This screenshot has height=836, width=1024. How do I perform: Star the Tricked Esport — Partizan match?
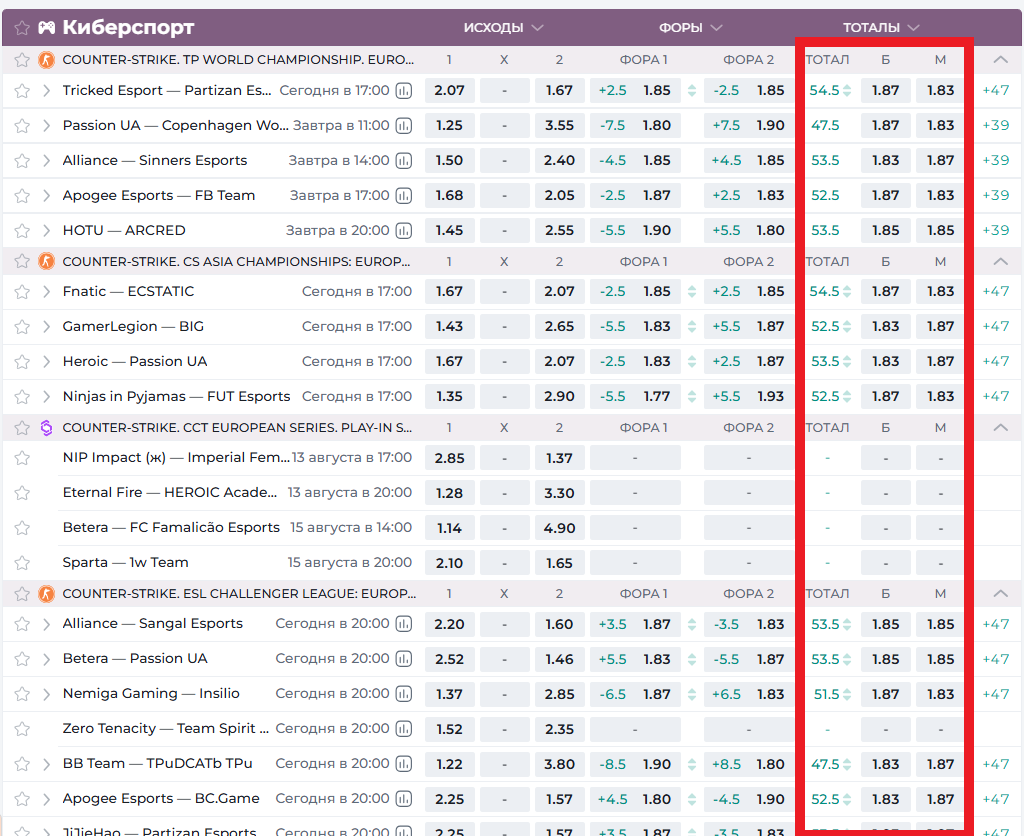22,91
